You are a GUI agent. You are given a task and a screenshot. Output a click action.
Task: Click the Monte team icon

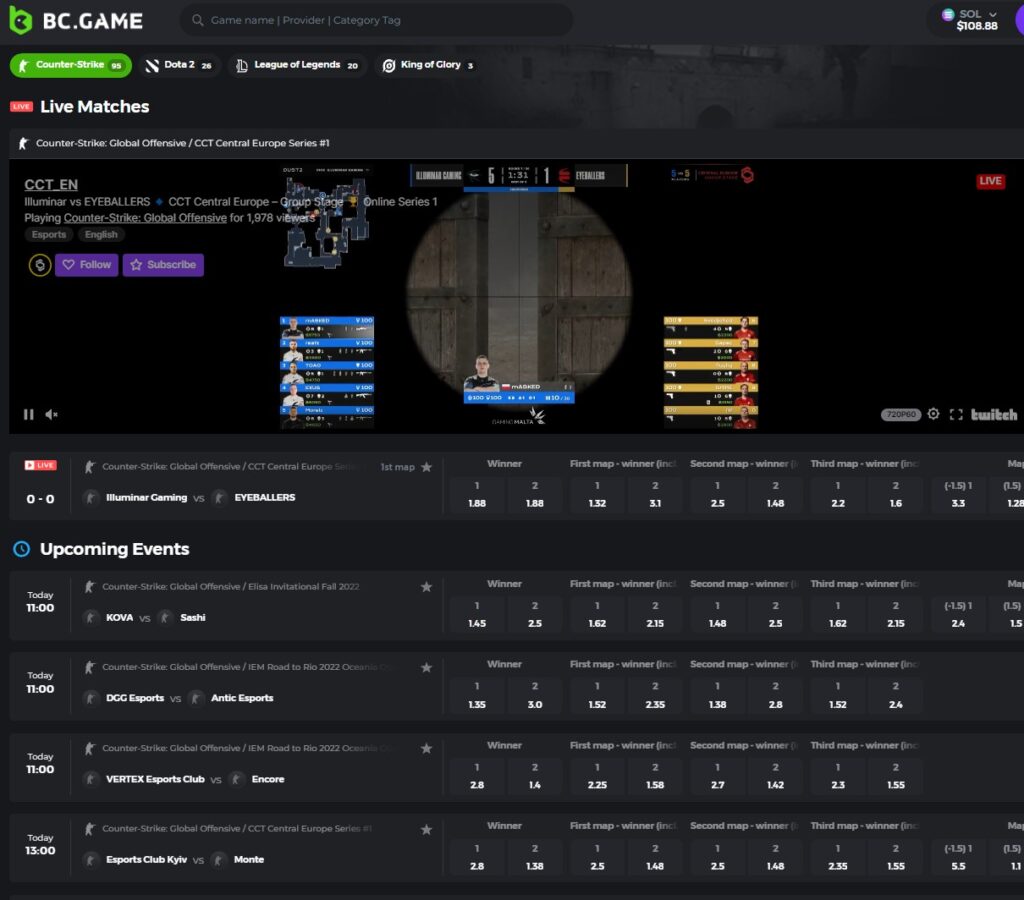click(x=219, y=860)
